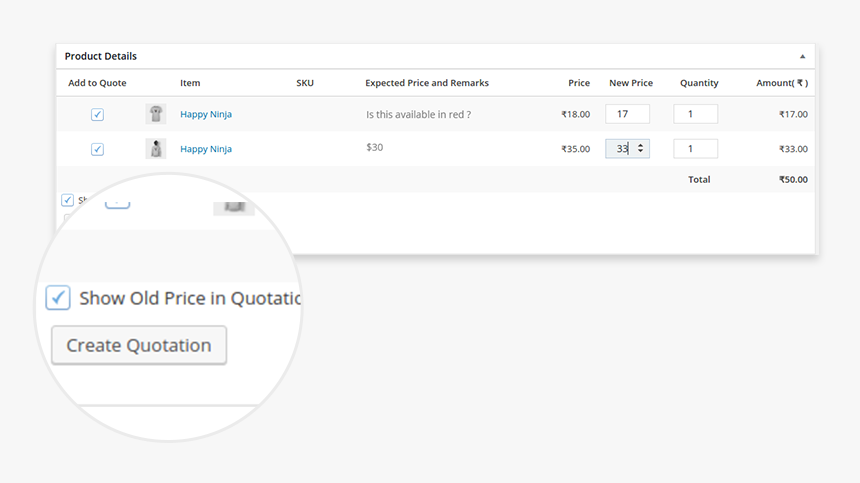This screenshot has width=860, height=483.
Task: Uncheck Add to Quote for first Happy Ninja
Action: [97, 115]
